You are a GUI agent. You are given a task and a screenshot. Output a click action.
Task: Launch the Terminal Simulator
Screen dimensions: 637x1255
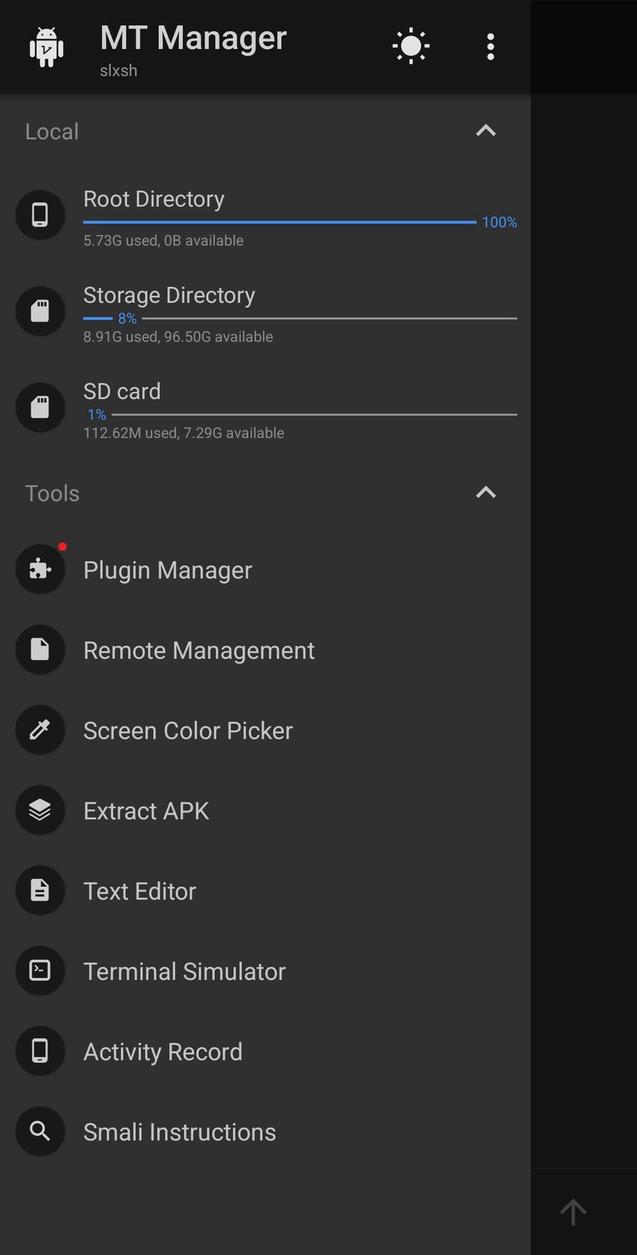point(184,970)
